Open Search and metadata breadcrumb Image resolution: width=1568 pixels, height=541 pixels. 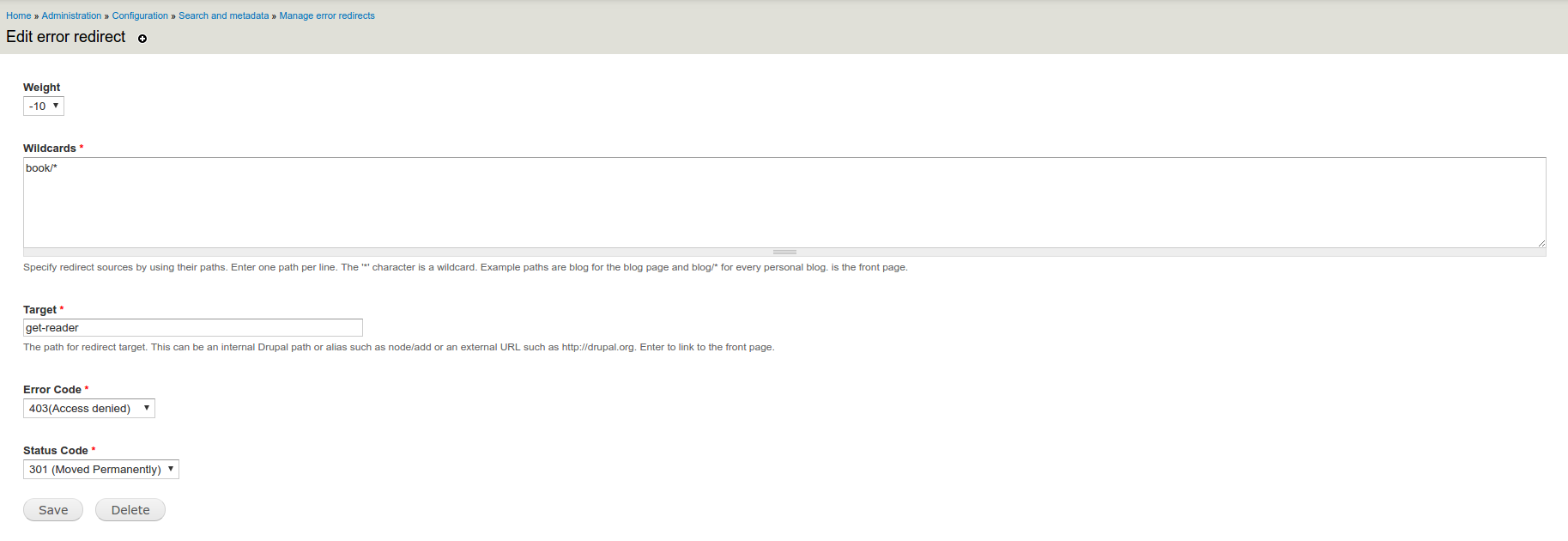223,15
